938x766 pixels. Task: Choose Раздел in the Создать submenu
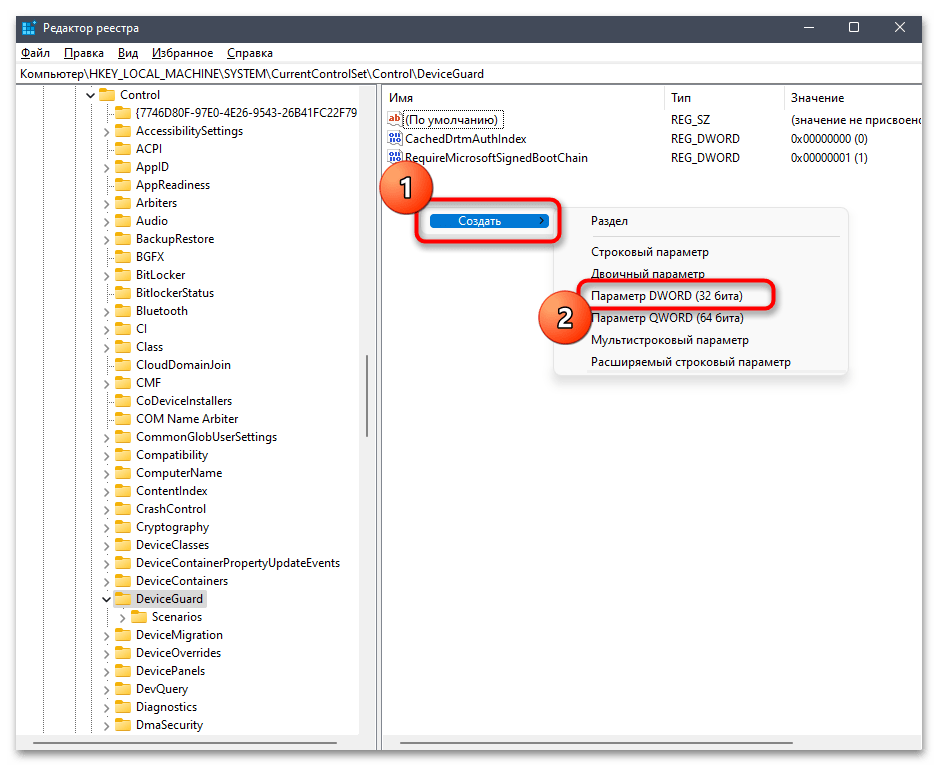tap(610, 221)
